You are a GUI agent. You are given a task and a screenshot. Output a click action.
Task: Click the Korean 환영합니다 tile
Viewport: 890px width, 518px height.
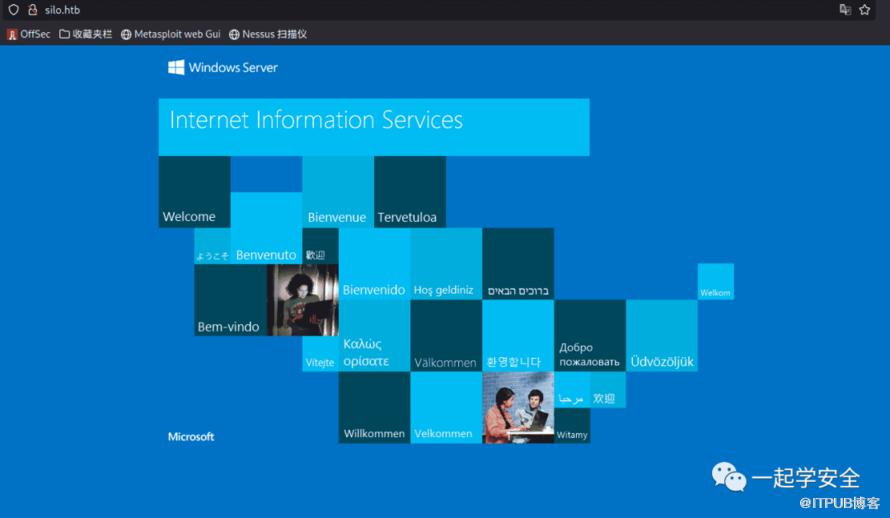click(x=518, y=336)
